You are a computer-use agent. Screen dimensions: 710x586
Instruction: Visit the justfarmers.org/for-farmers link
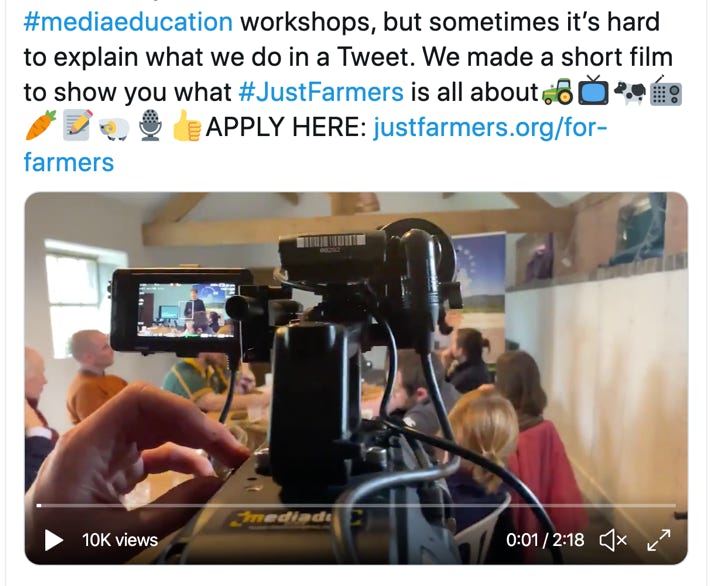click(315, 144)
